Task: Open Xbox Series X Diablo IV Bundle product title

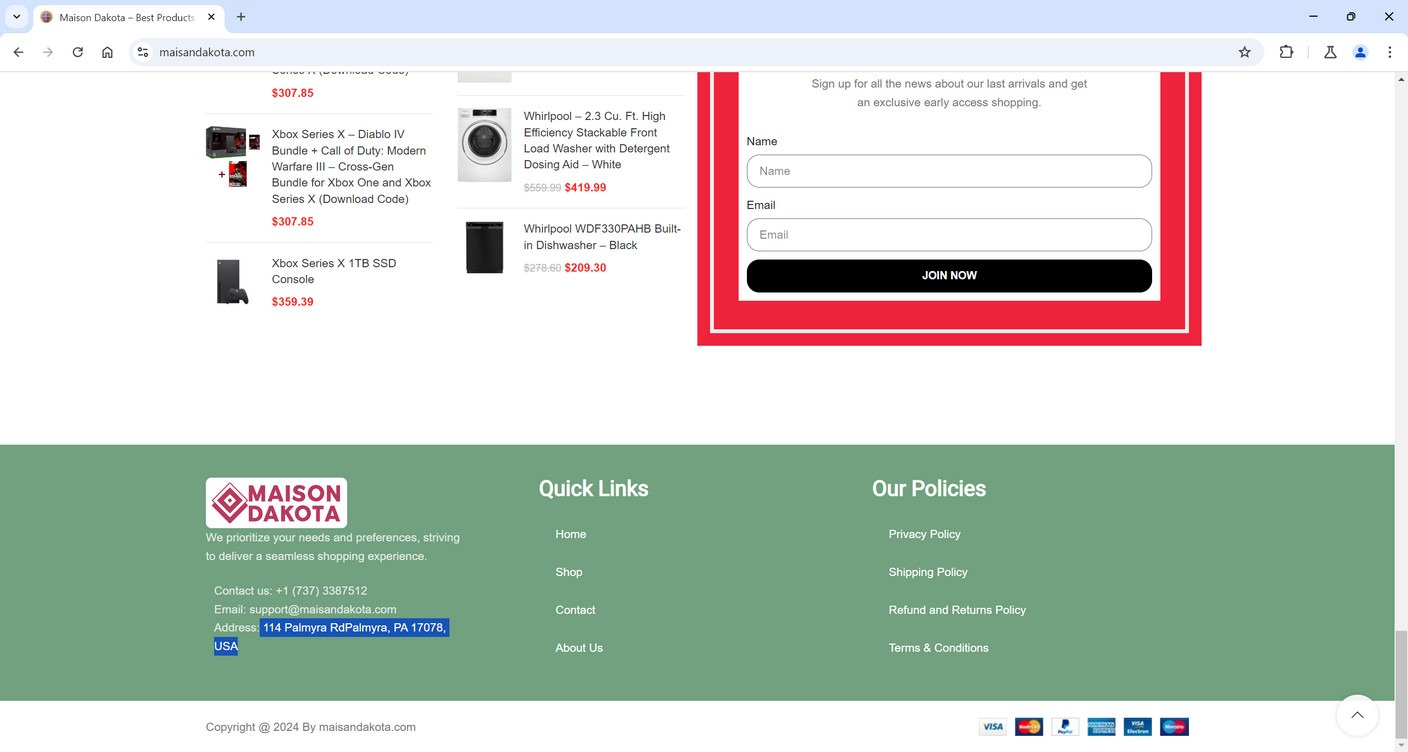Action: 352,167
